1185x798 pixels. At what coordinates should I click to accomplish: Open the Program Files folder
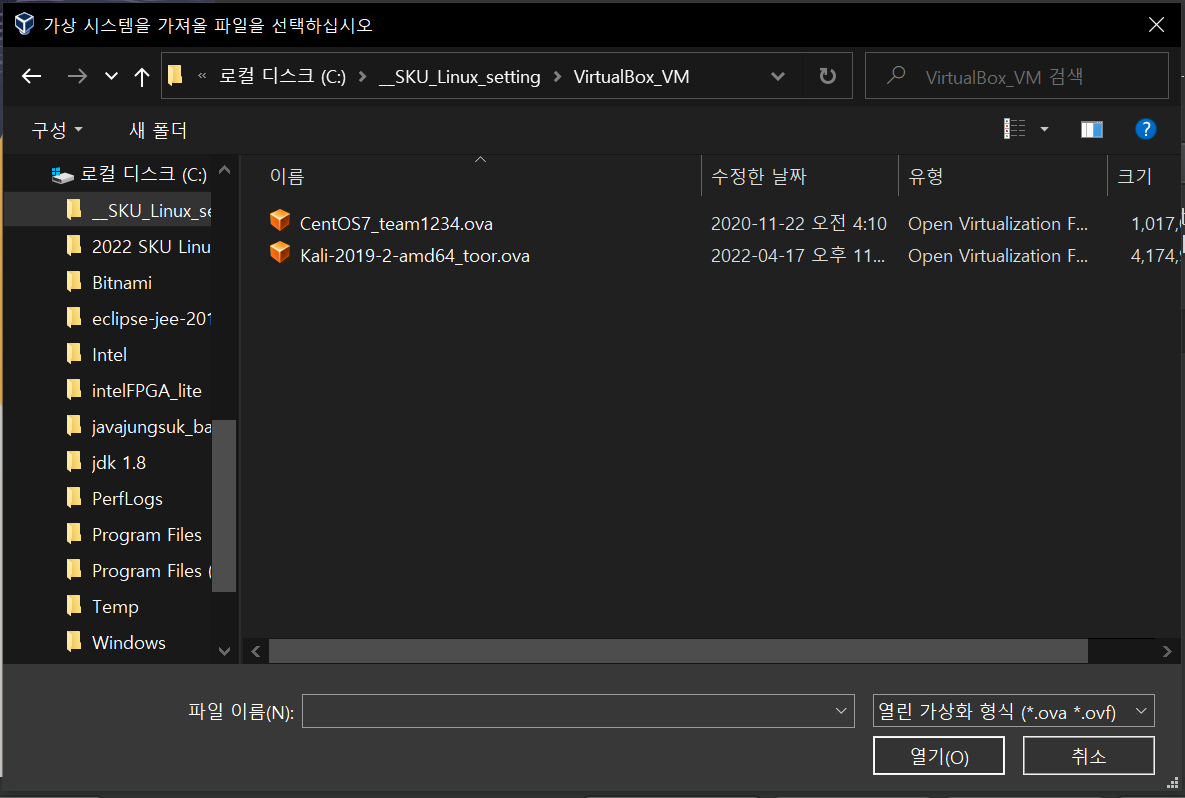[147, 535]
